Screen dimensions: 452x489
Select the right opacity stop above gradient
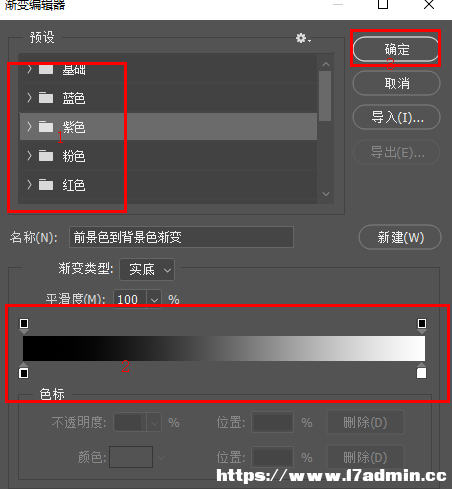pos(422,325)
